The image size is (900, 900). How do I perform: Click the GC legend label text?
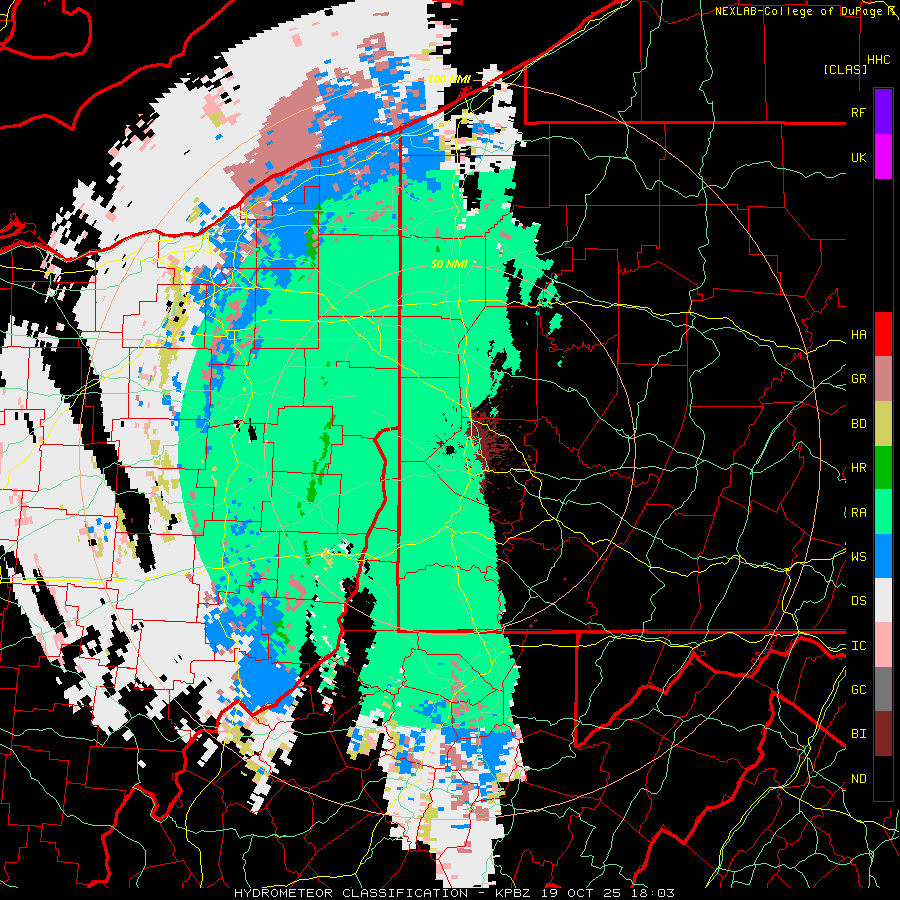tap(858, 689)
